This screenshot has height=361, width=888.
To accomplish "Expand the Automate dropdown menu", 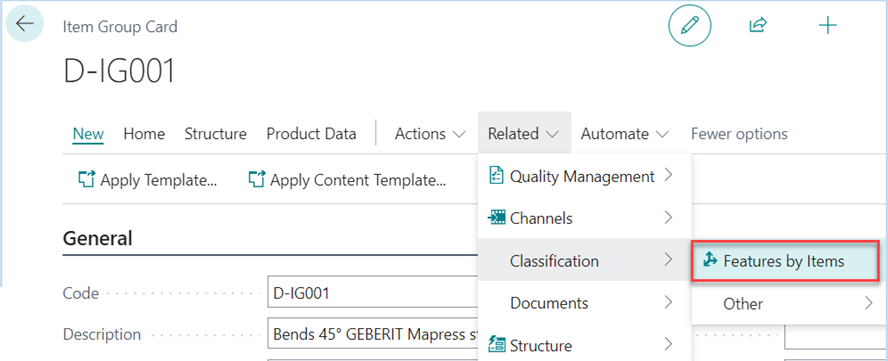I will click(625, 134).
